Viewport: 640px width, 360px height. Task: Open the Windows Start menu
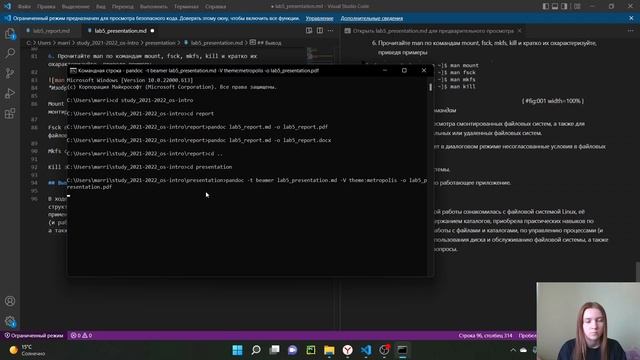238,350
